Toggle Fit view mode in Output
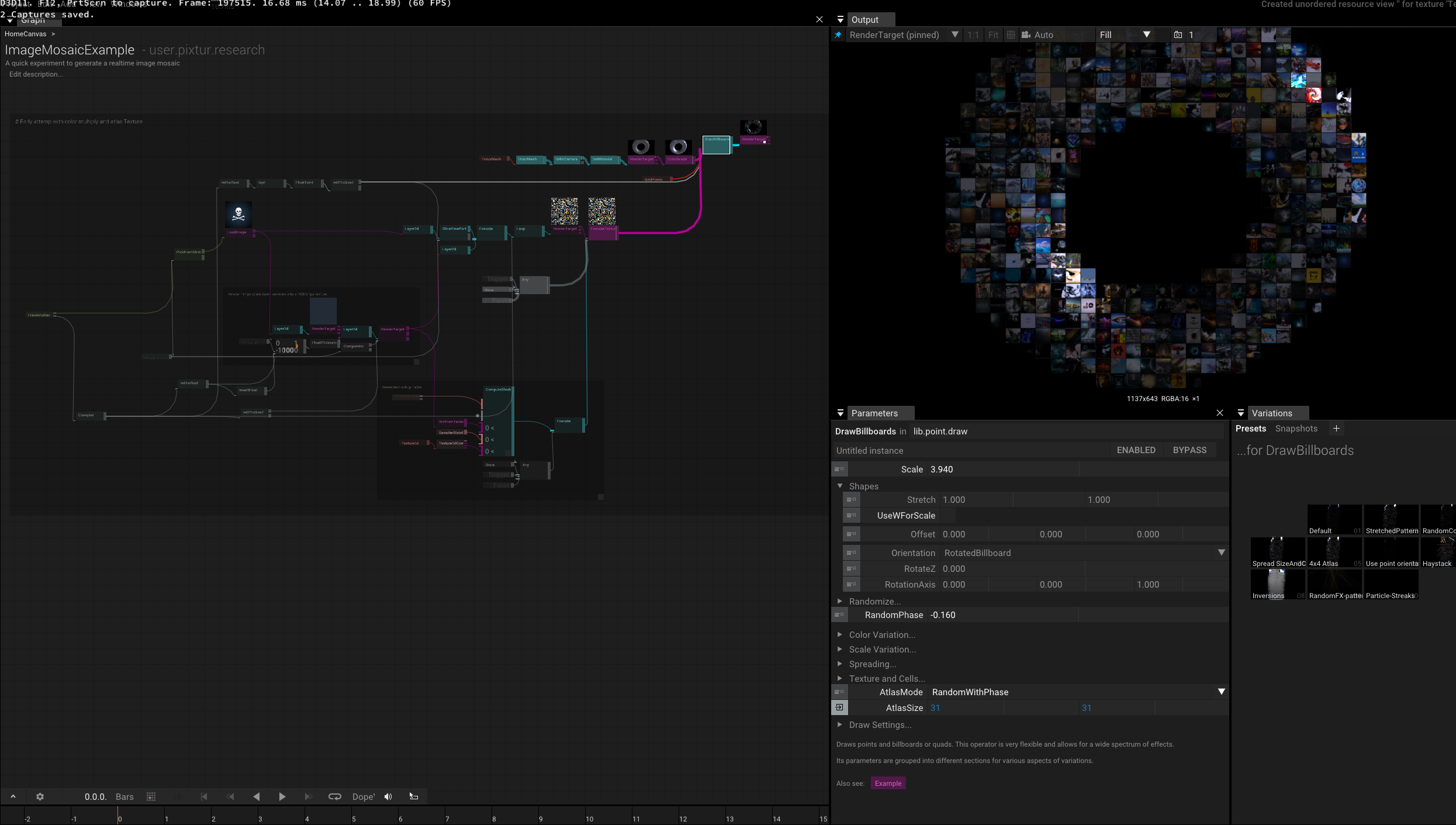Screen dimensions: 1456x825 (993, 35)
